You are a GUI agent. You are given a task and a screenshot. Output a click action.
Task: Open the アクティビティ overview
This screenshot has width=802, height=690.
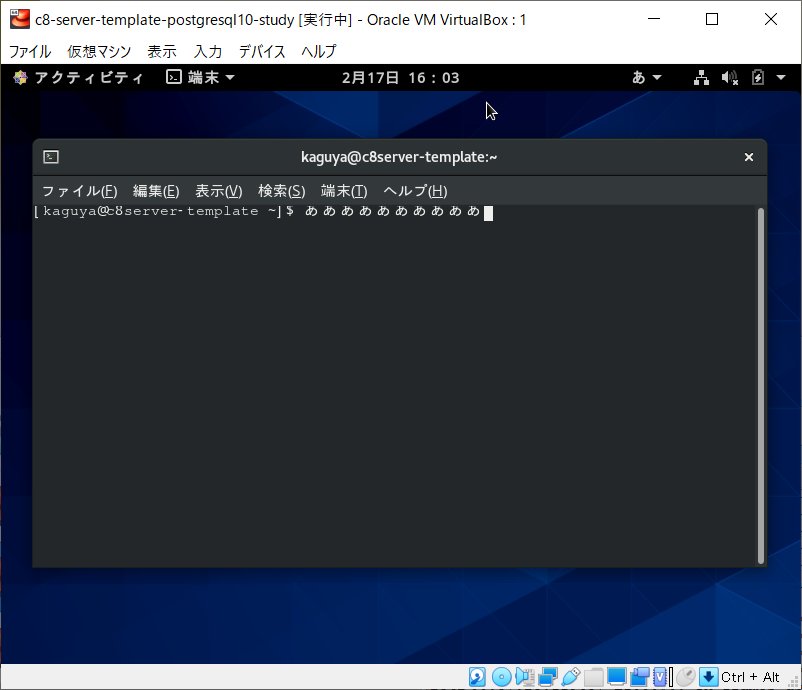click(x=78, y=78)
